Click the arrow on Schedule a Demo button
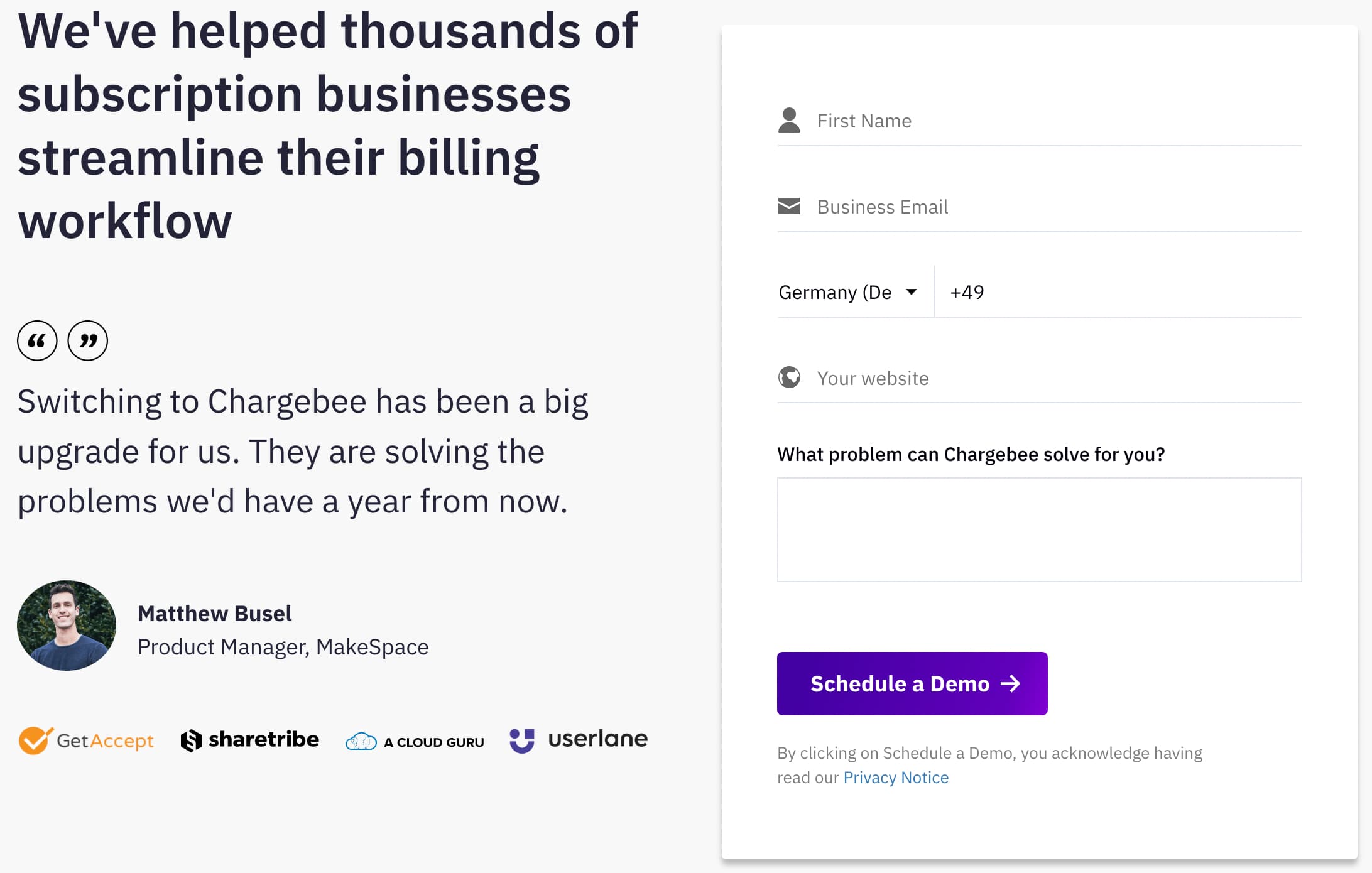Image resolution: width=1372 pixels, height=873 pixels. (x=1011, y=683)
